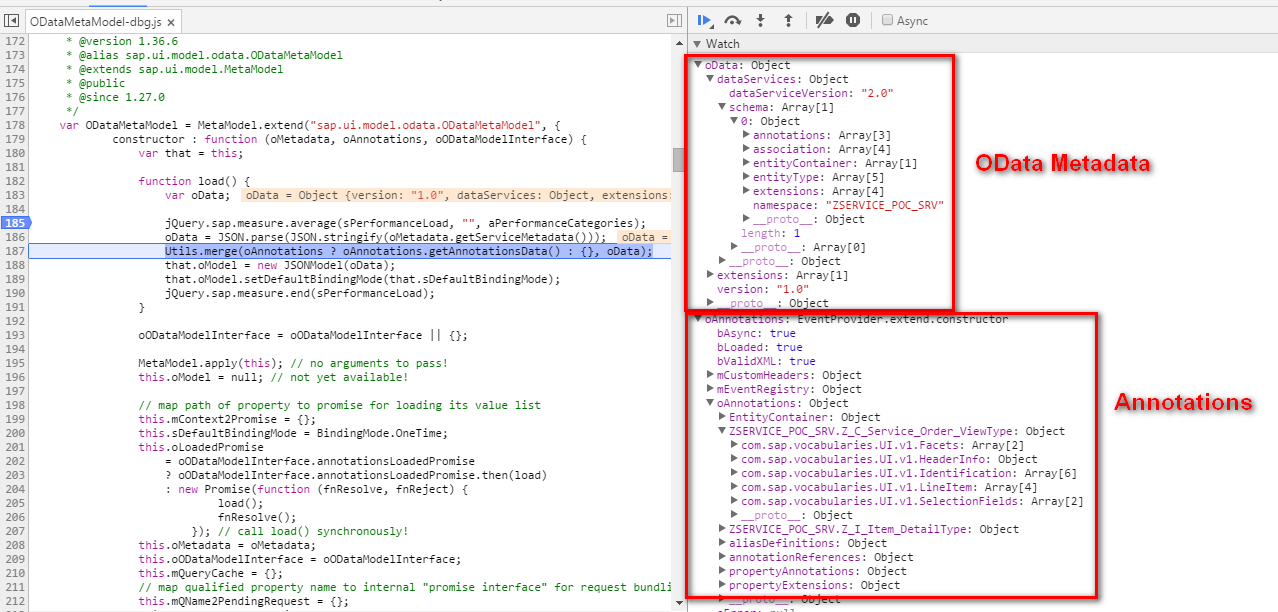
Task: Expand aliasDefinitions: Object
Action: coord(722,543)
